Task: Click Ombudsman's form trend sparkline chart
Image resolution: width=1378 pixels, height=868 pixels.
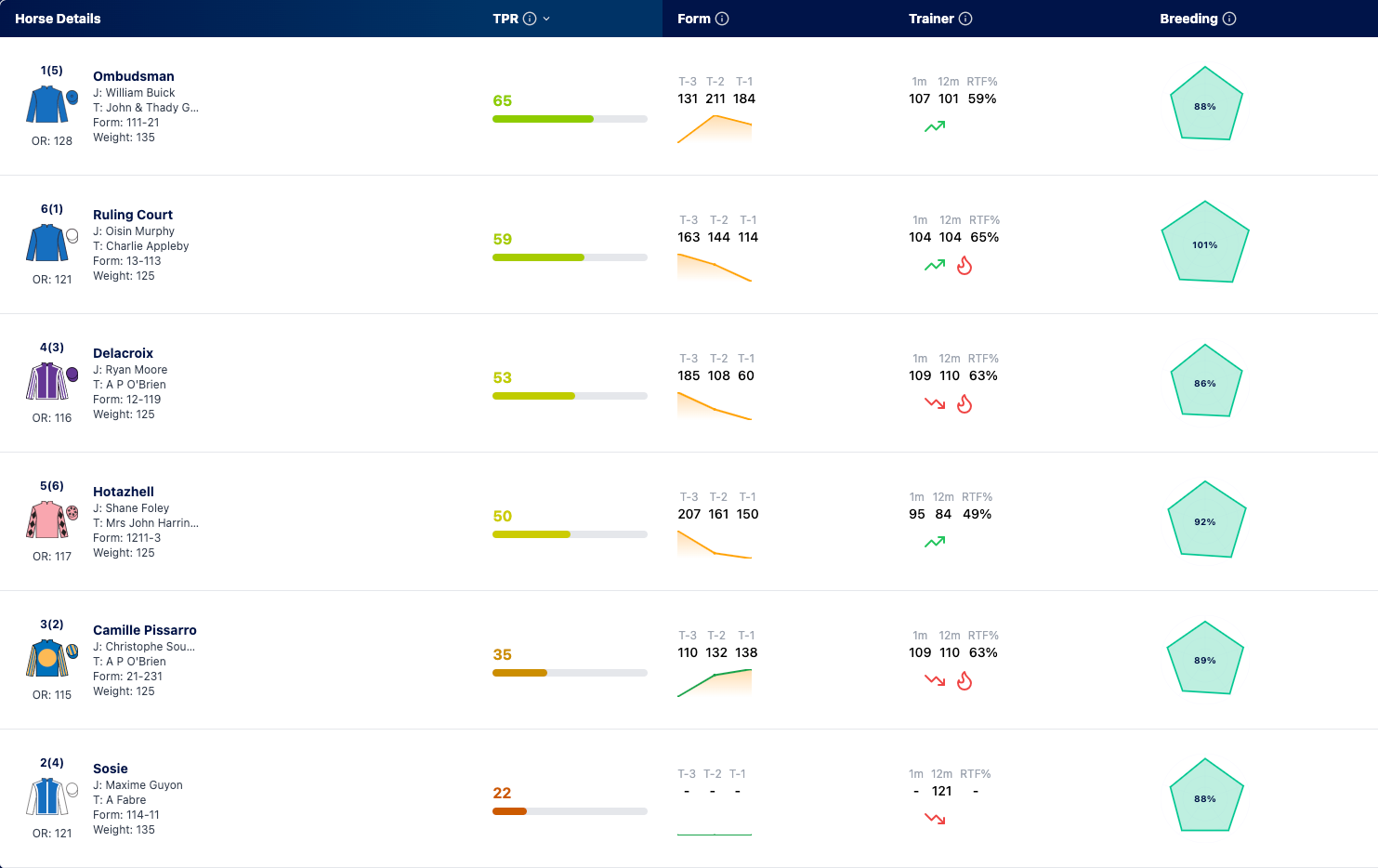Action: (715, 129)
